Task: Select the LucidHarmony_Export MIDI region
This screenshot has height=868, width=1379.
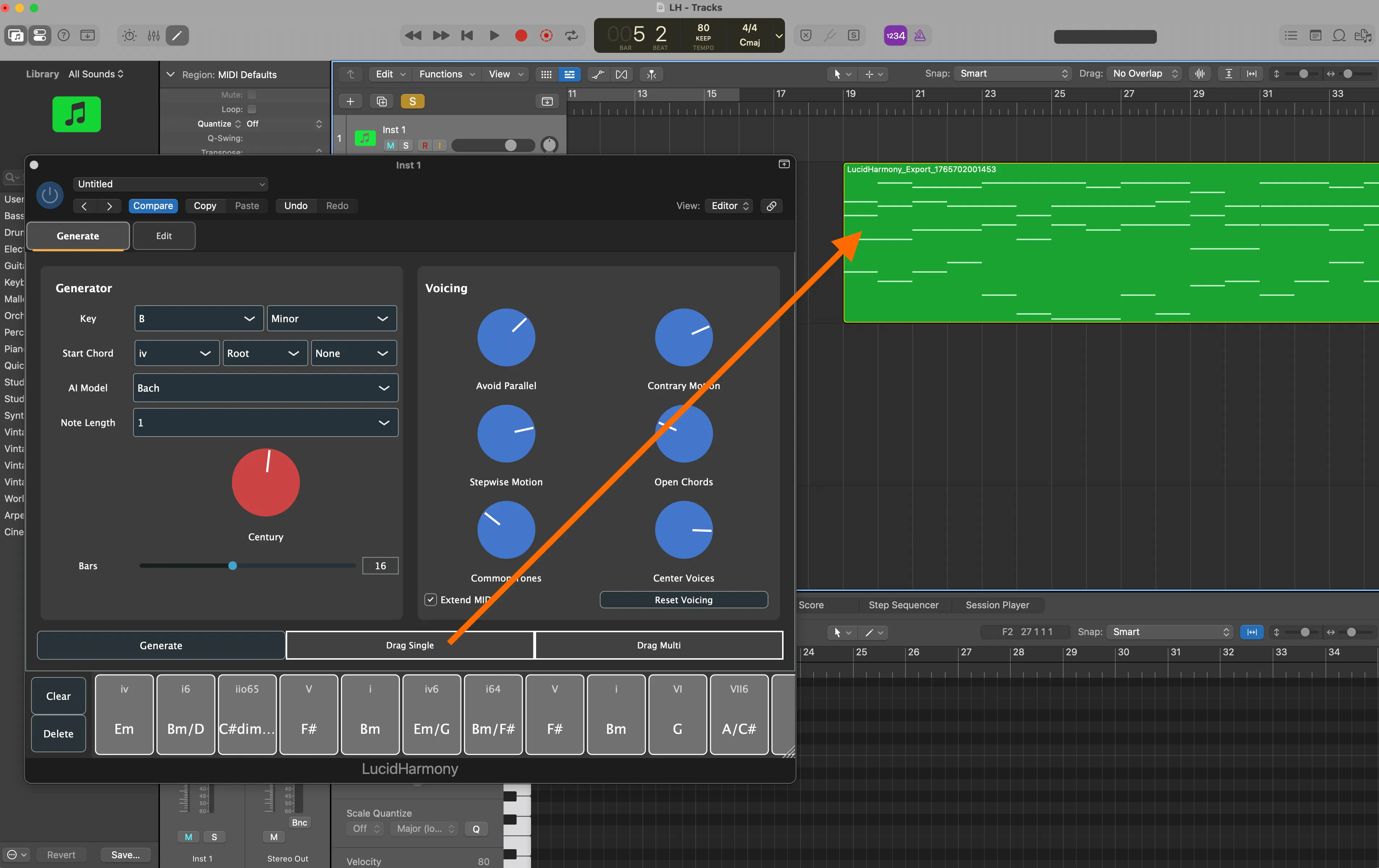Action: coord(1111,243)
